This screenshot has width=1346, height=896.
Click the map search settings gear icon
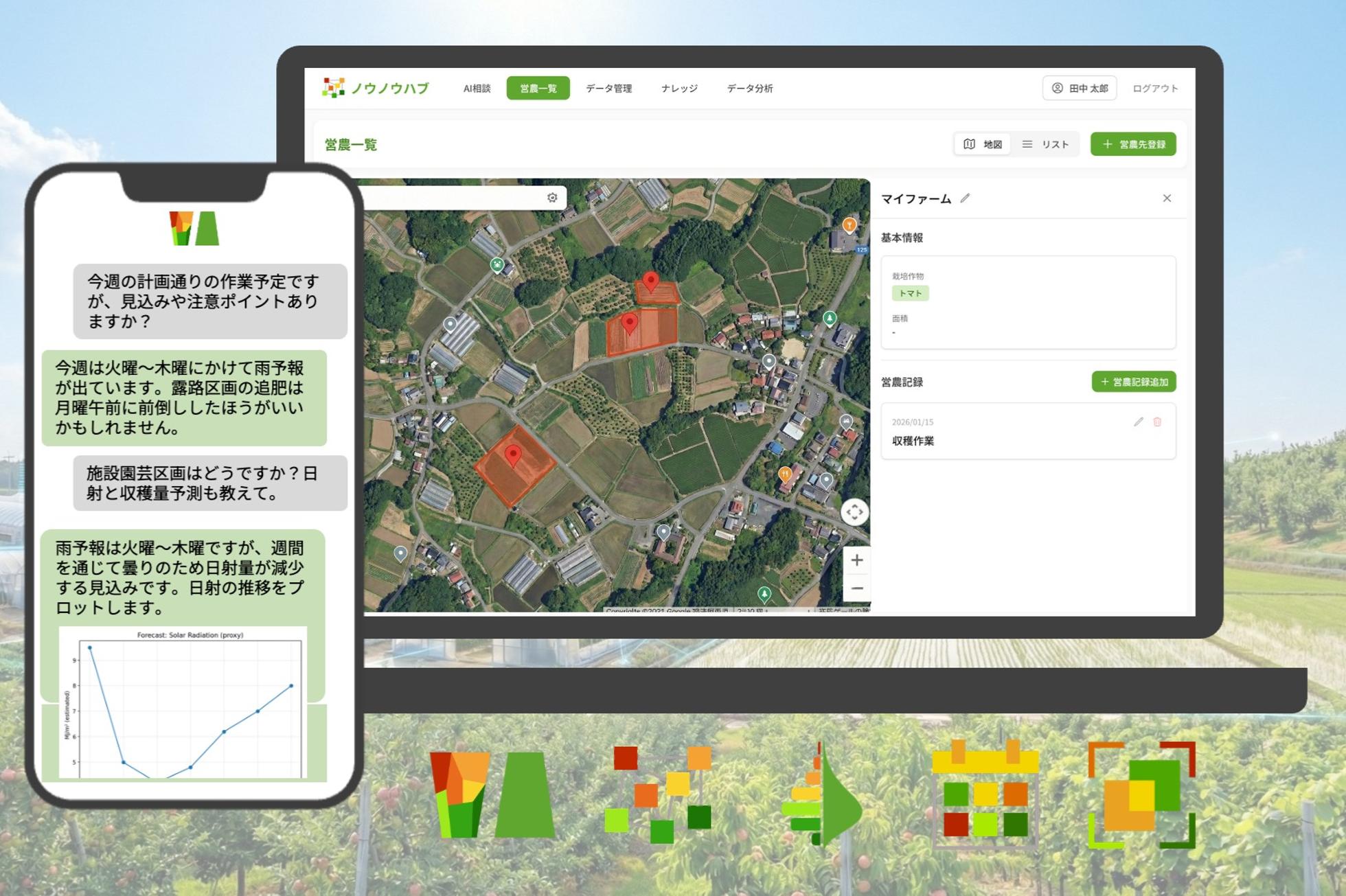tap(552, 198)
